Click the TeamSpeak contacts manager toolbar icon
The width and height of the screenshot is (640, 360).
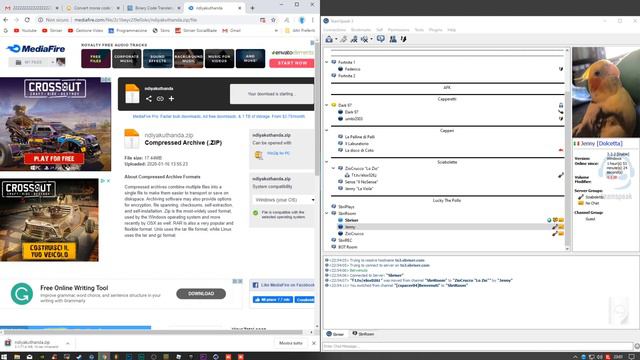pyautogui.click(x=393, y=39)
